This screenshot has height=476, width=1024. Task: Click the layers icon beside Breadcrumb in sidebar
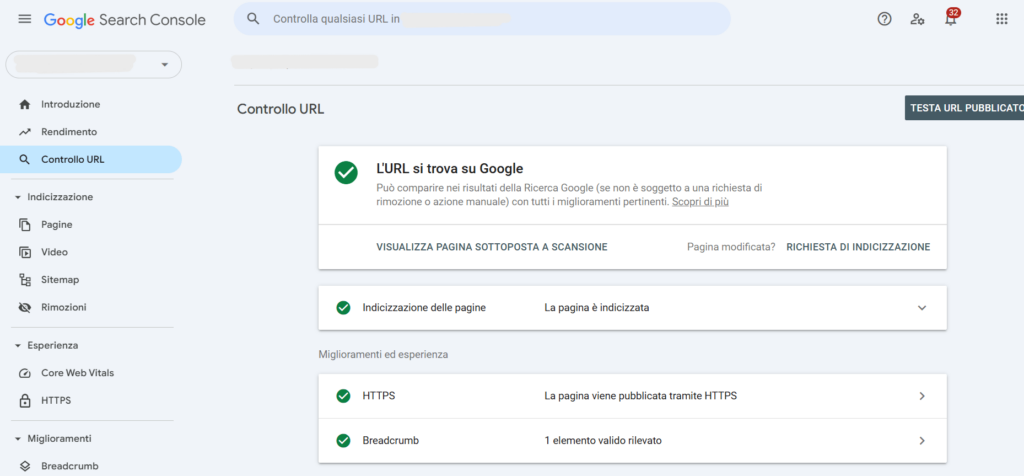[x=25, y=466]
